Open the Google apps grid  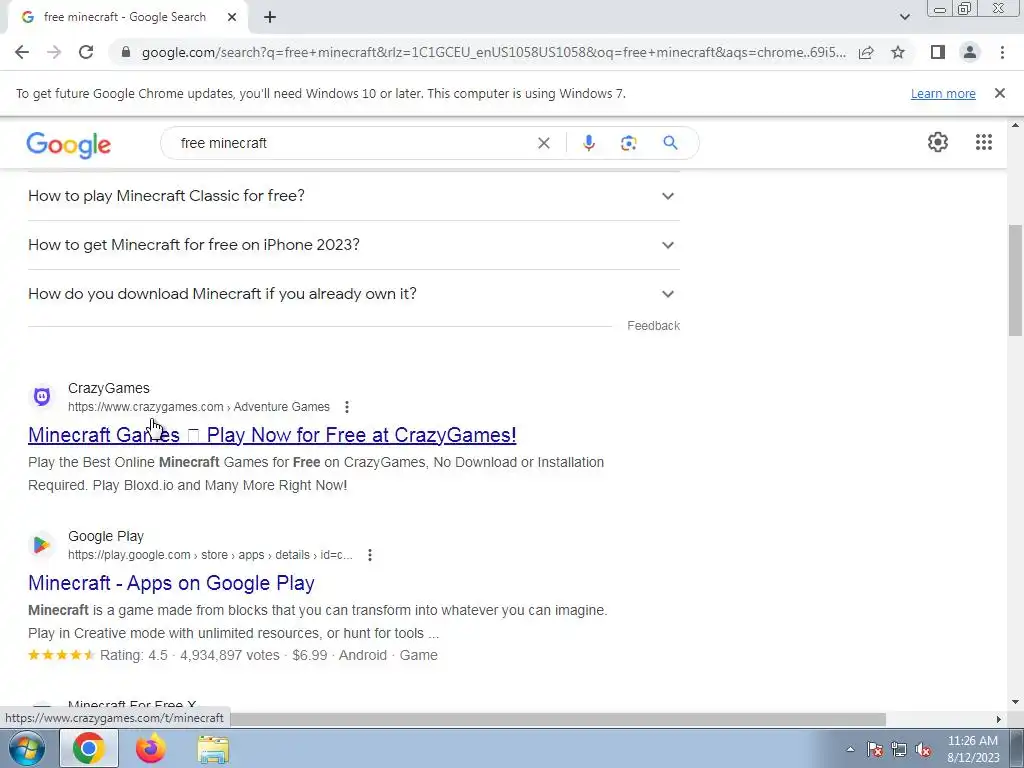point(984,142)
